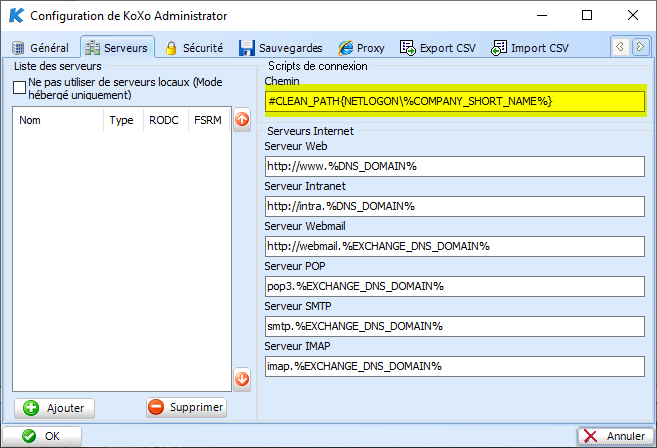
Task: Edit the Serveur Intranet field
Action: click(x=455, y=206)
